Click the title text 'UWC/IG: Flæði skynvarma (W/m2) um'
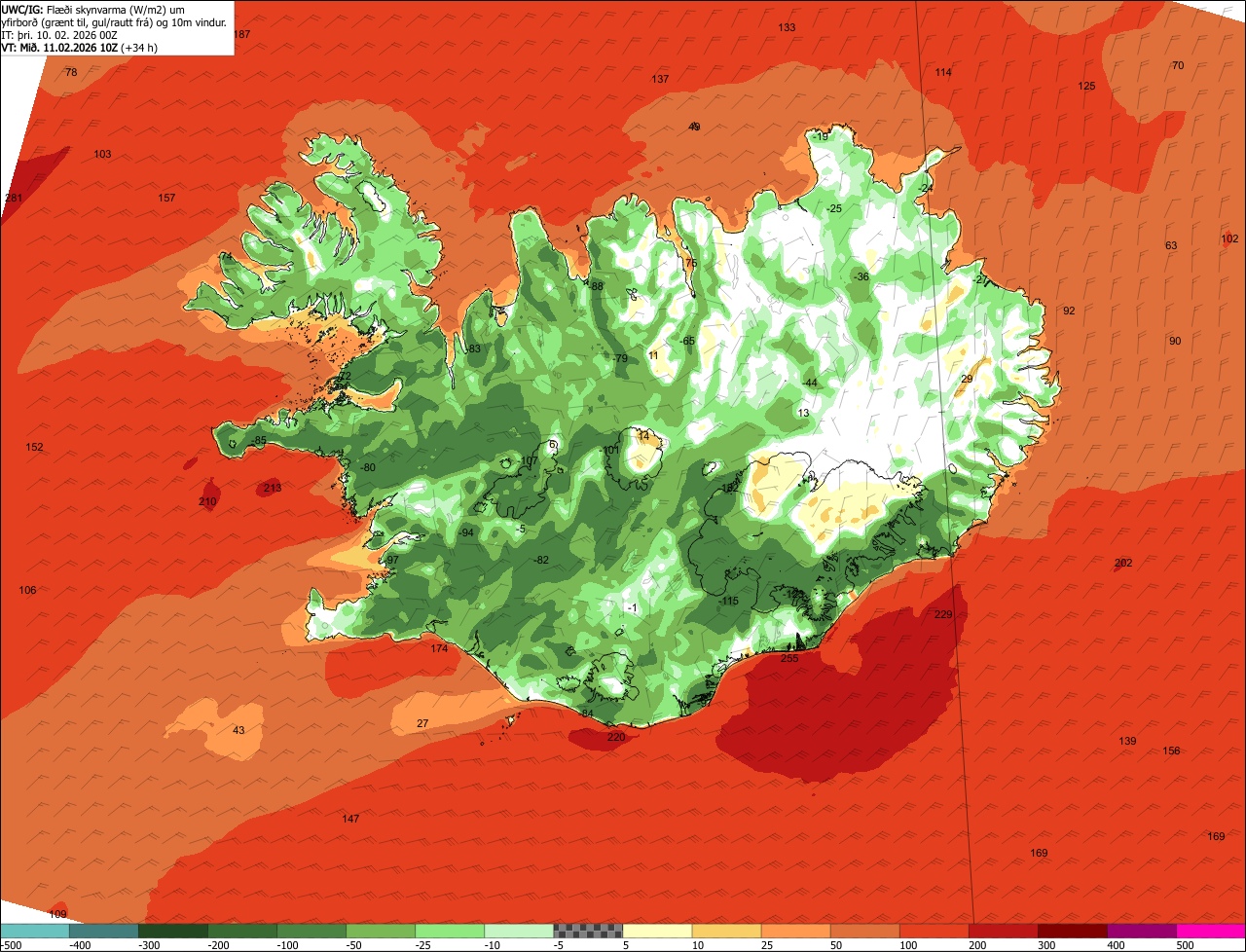 92,9
